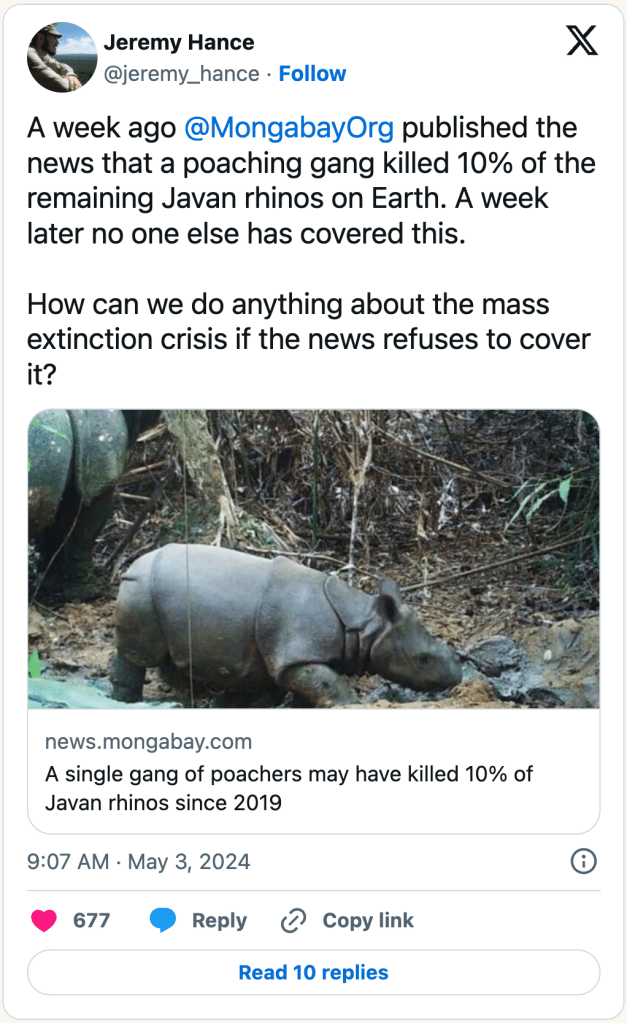Click the news.mongabay.com domain text
Viewport: 627px width, 1023px height.
(148, 742)
